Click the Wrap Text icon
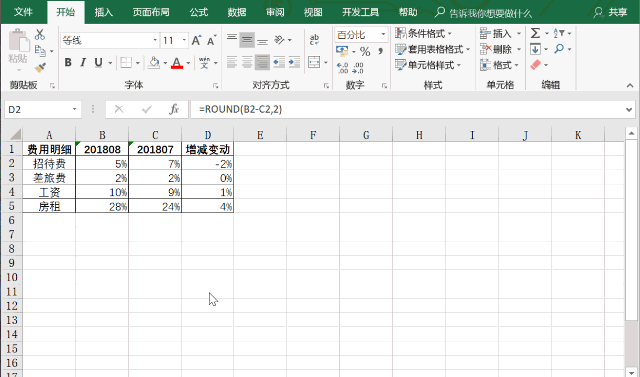The width and height of the screenshot is (640, 377). pyautogui.click(x=314, y=40)
